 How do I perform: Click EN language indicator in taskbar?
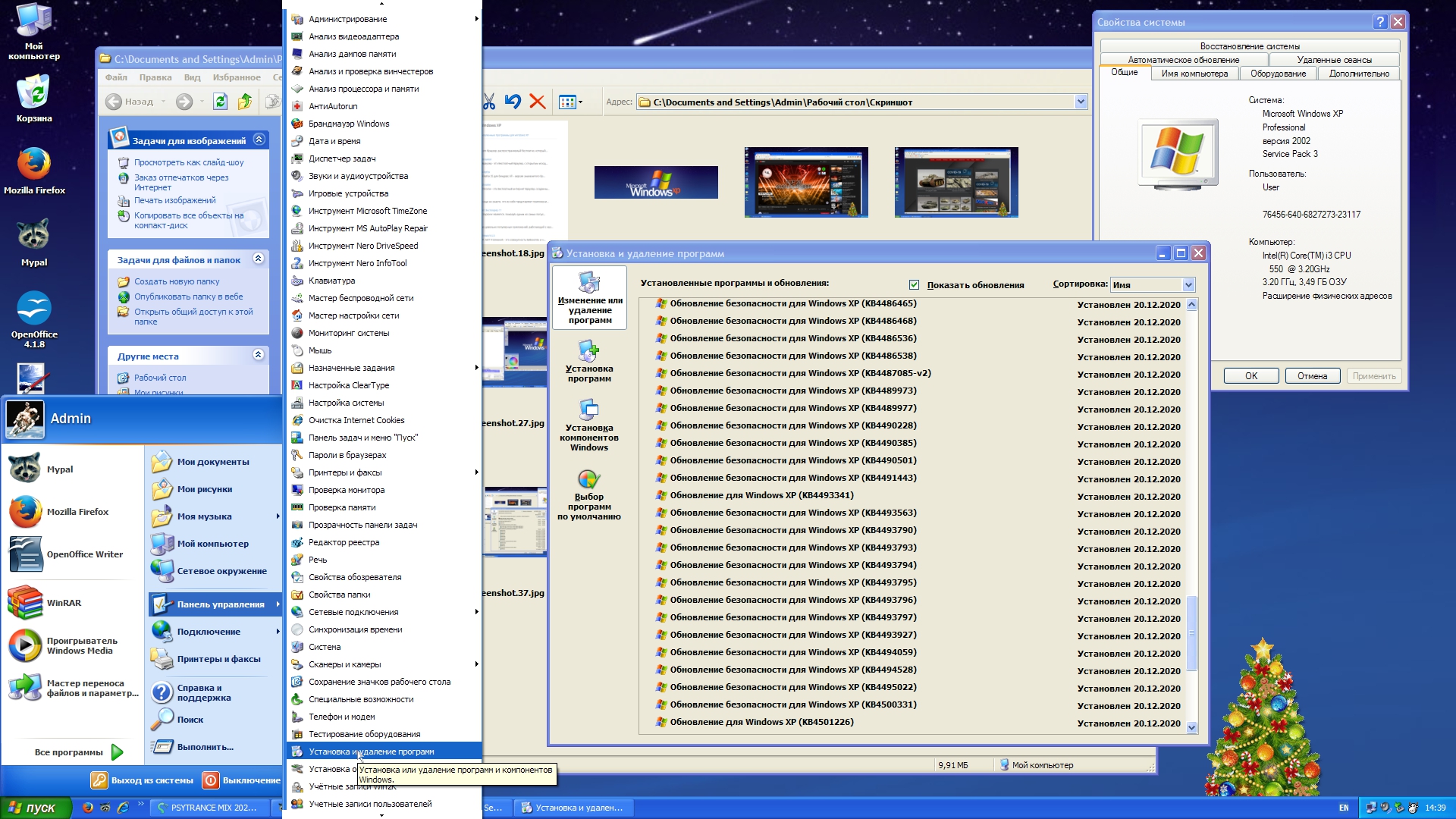(x=1344, y=808)
